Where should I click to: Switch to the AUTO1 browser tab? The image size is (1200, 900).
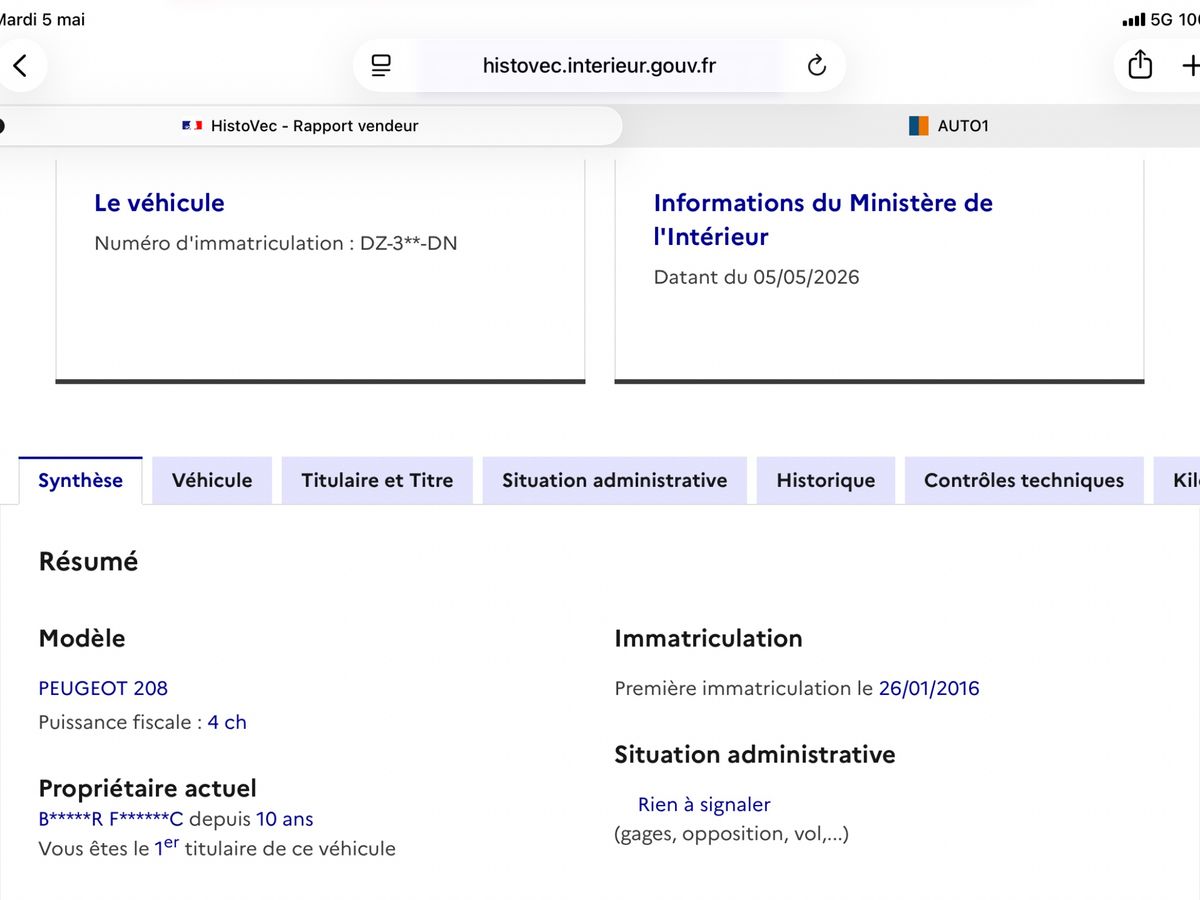coord(948,126)
